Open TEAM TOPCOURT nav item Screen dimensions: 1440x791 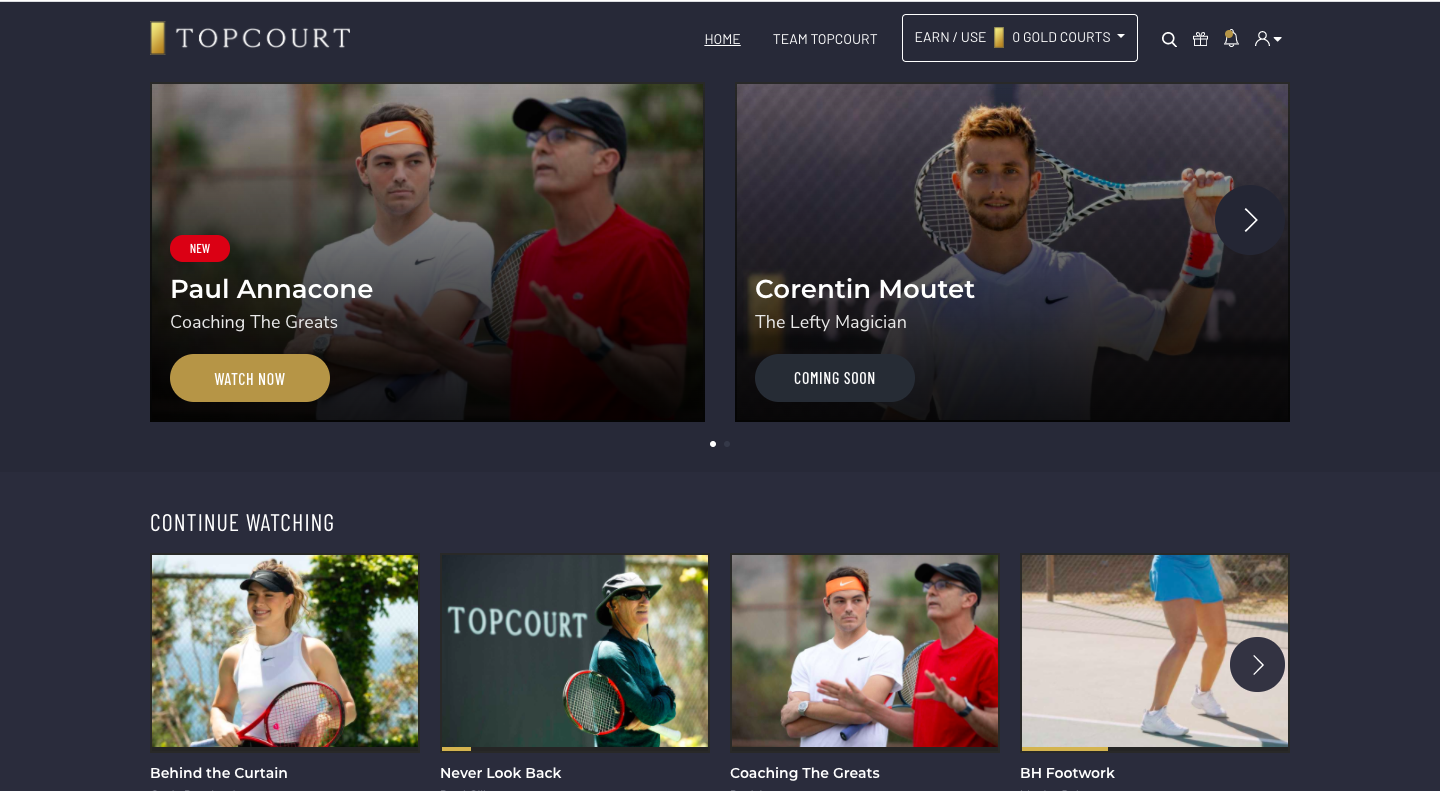point(825,40)
